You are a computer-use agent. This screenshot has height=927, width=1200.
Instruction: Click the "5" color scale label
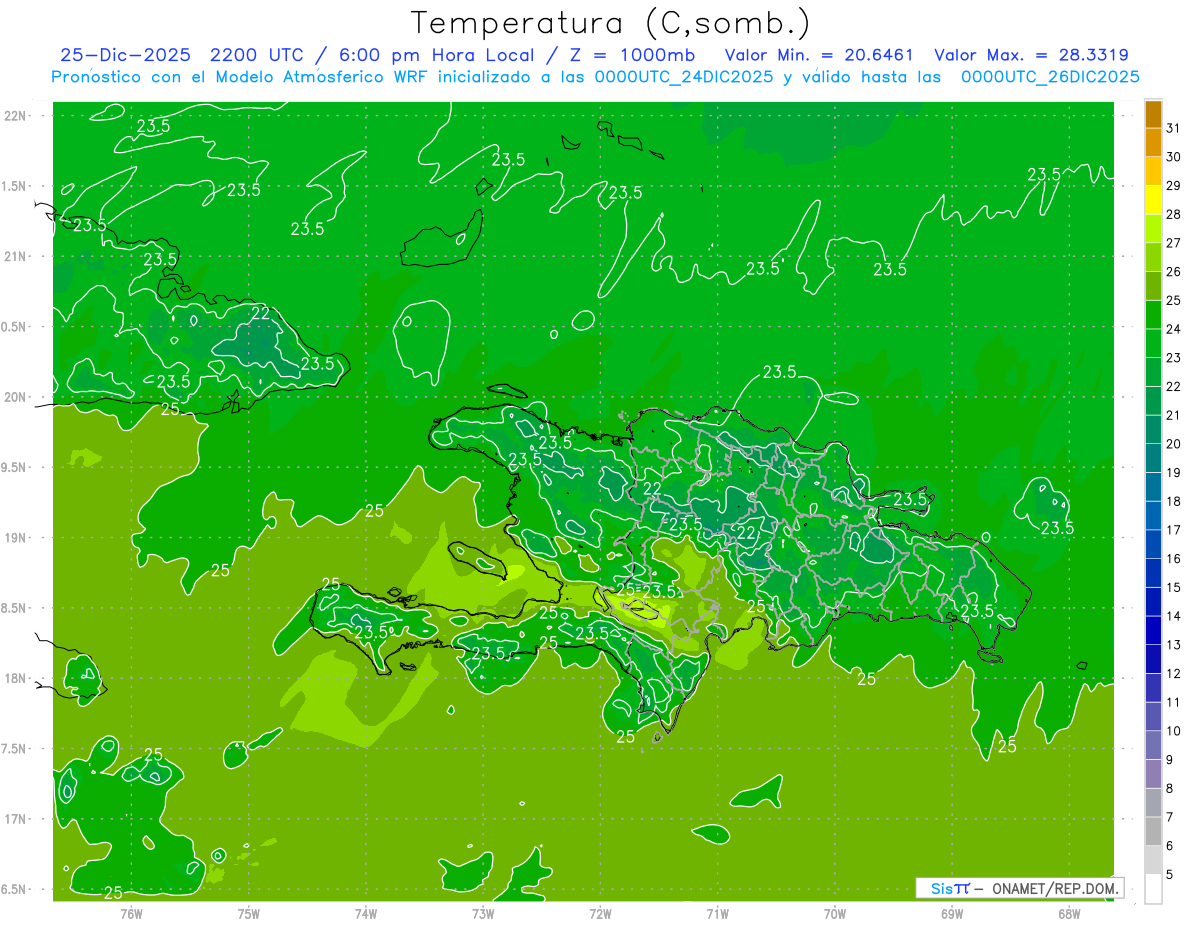1171,874
